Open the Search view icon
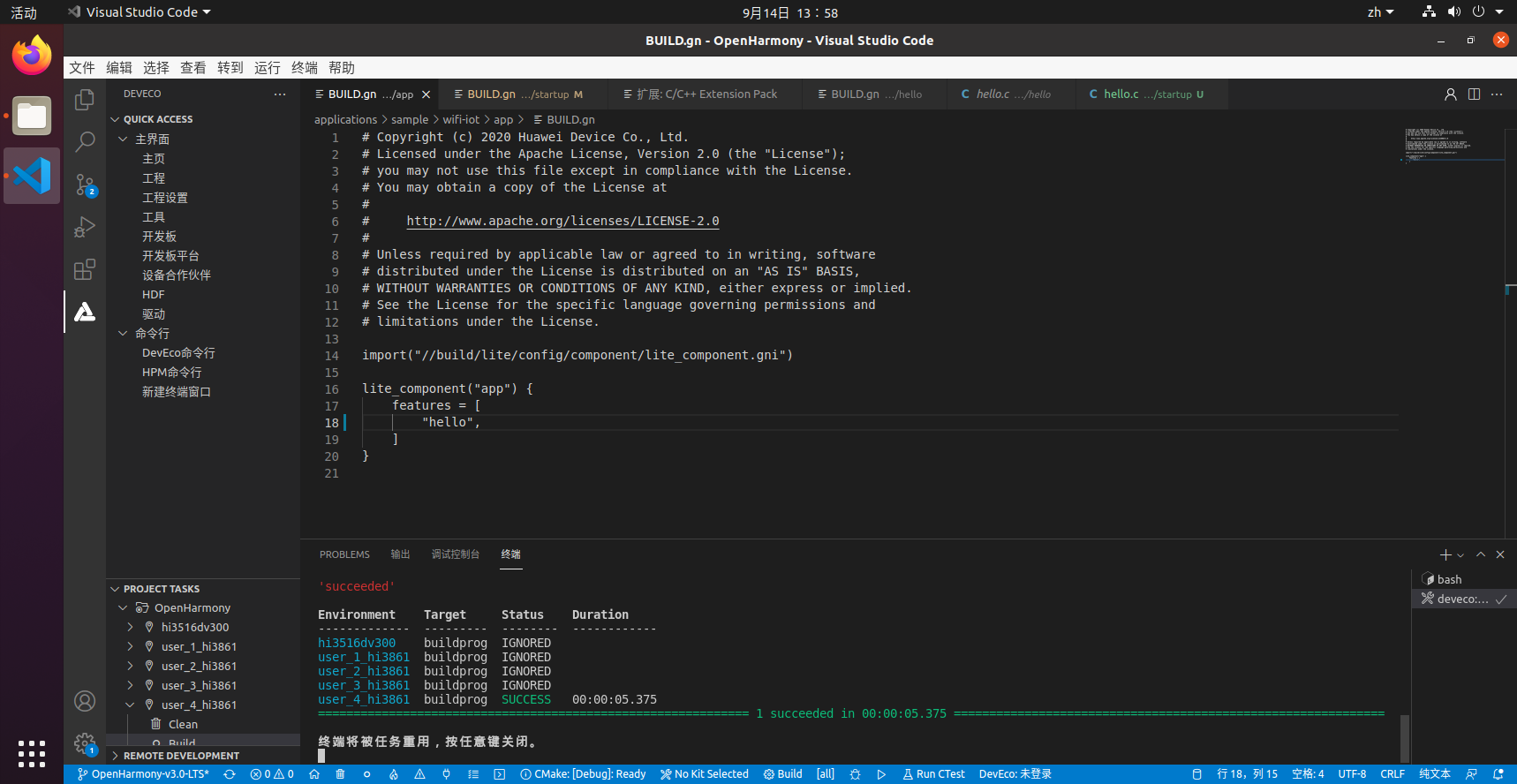Image resolution: width=1517 pixels, height=784 pixels. point(85,142)
